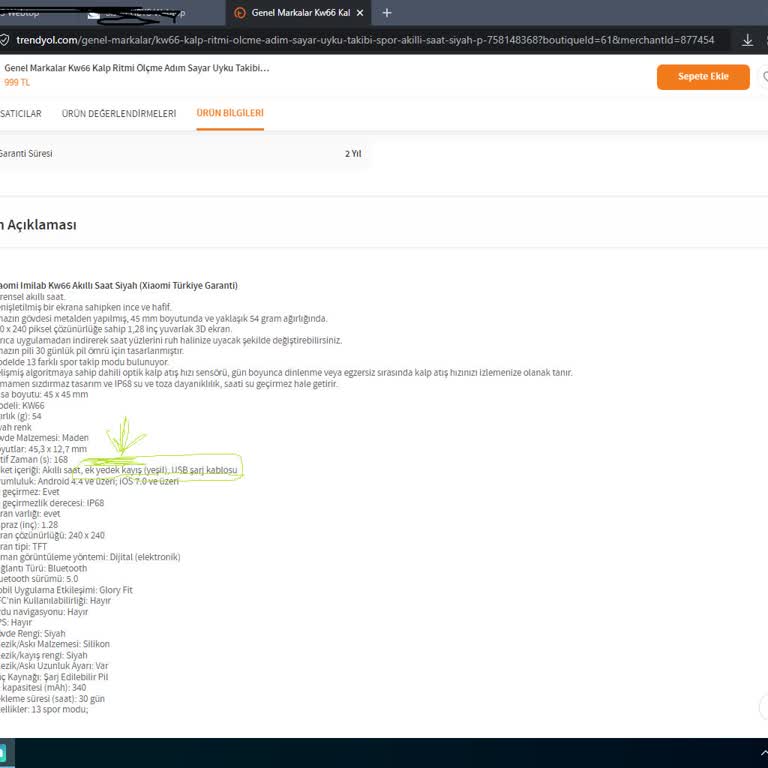Click Xiaomi Imilab Kw66 Akıllı Saat heading line
Viewport: 768px width, 768px height.
pos(119,286)
